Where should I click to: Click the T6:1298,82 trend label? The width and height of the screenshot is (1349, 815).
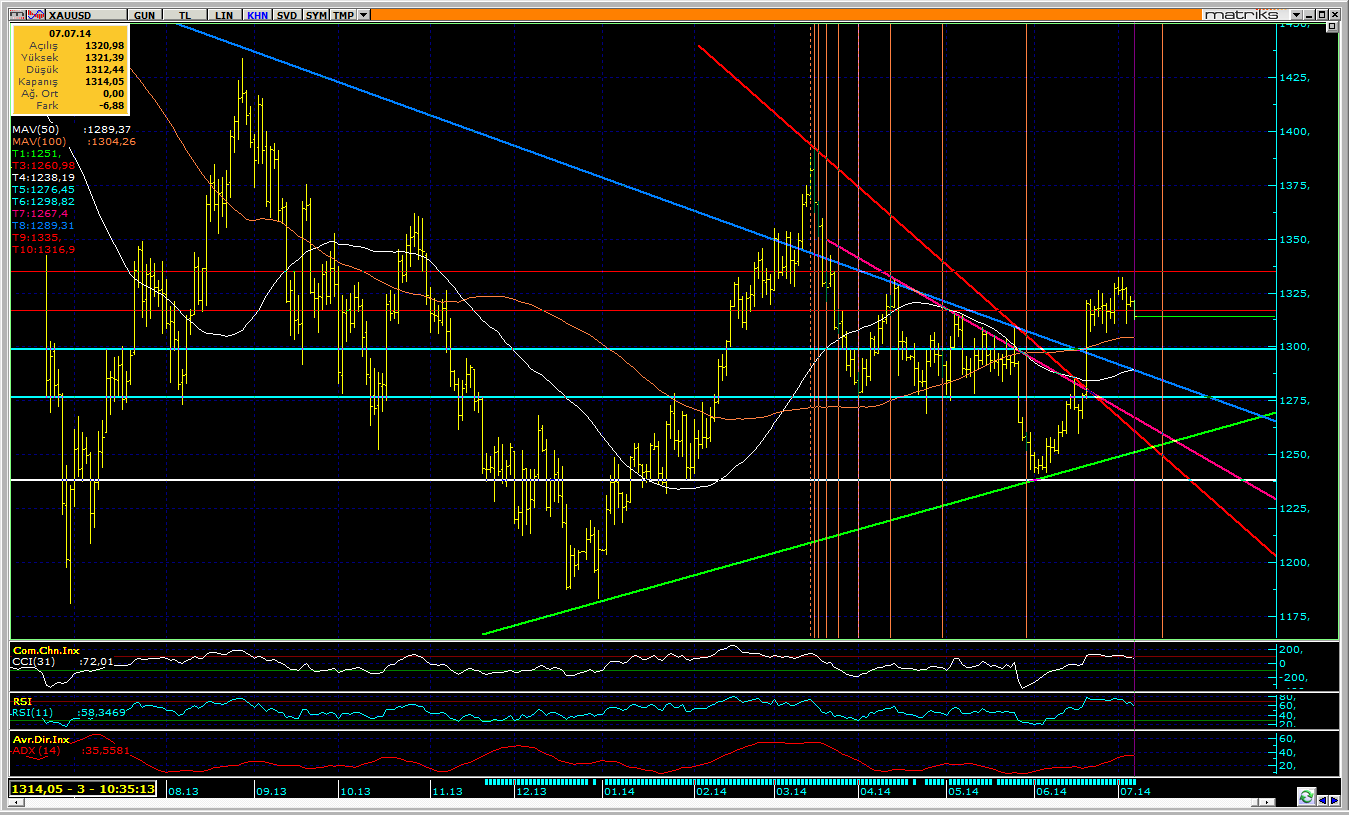43,201
